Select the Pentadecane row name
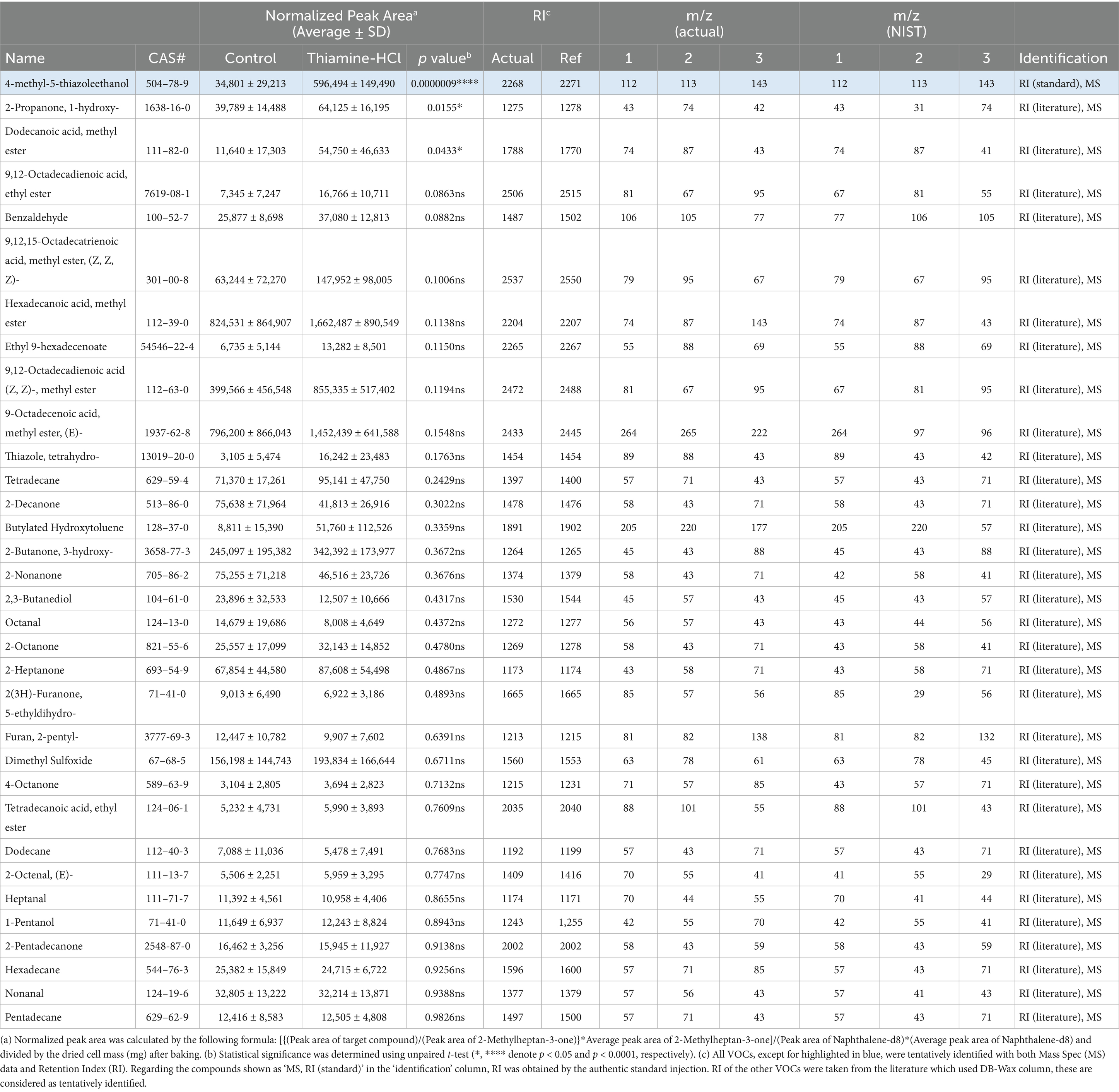 (33, 1017)
